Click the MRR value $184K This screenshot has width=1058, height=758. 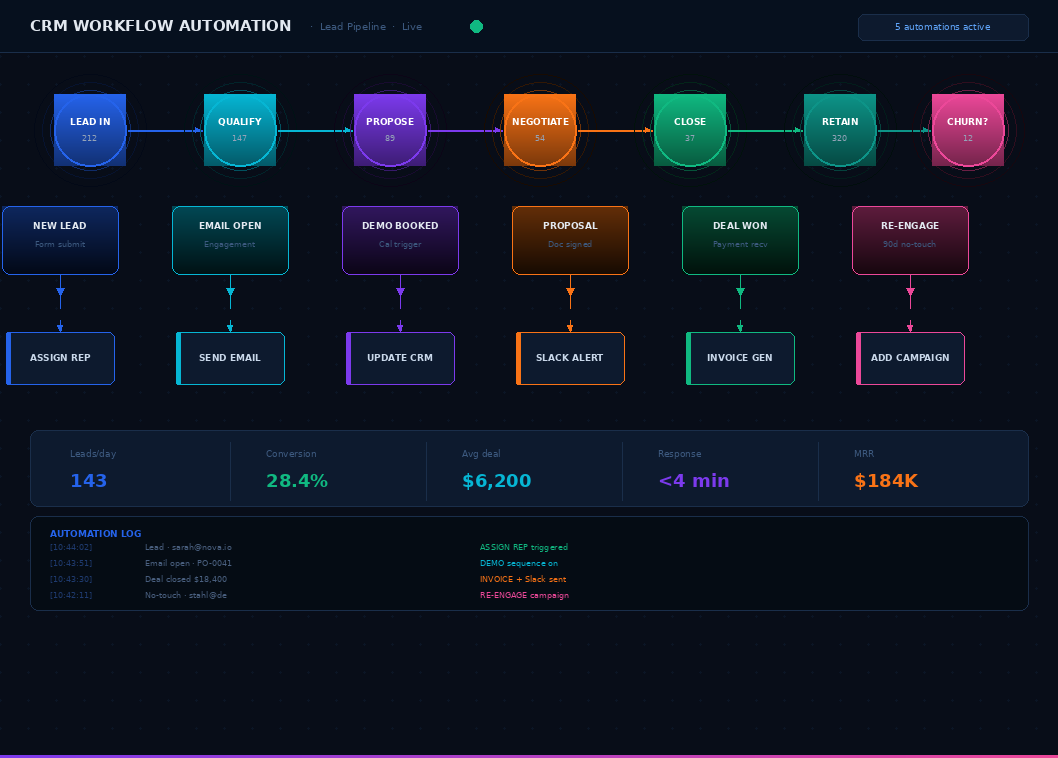tap(886, 481)
